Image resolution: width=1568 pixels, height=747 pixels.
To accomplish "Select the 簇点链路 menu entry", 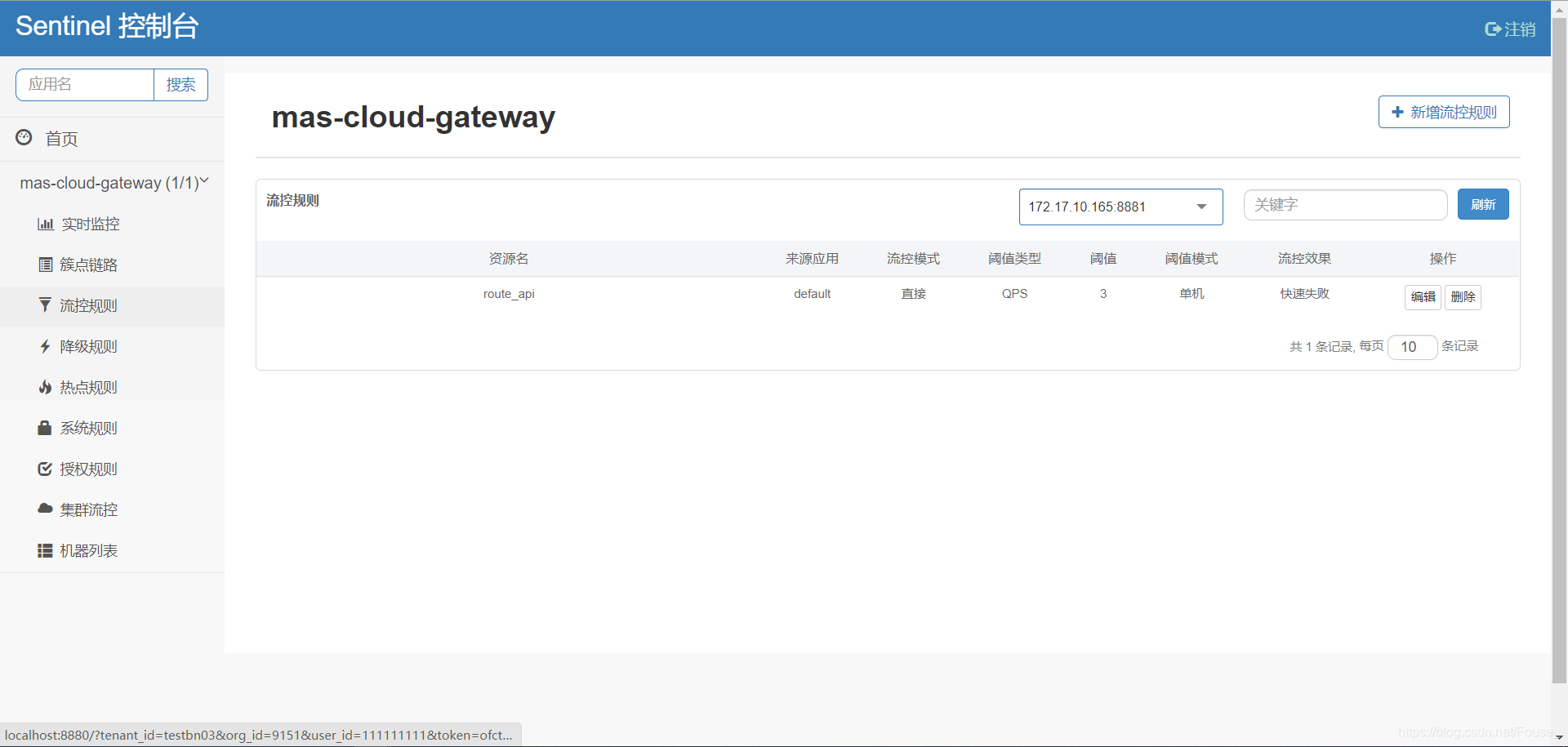I will tap(112, 265).
